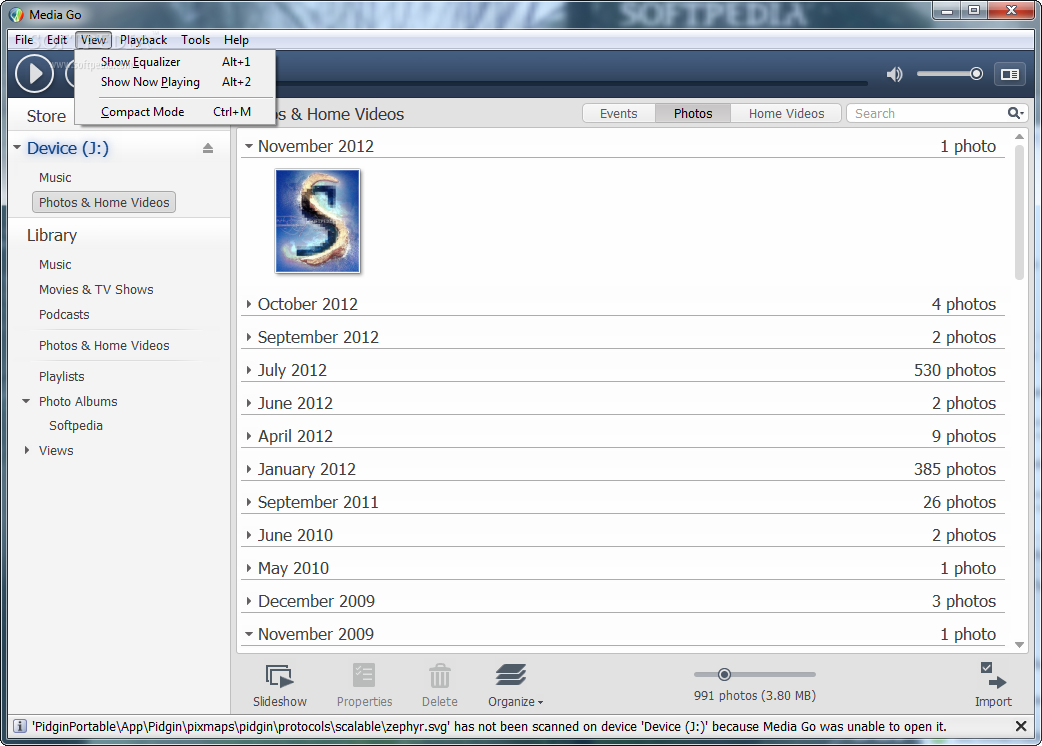Screen dimensions: 1042x746
Task: Open Library Photos & Home Videos
Action: [104, 345]
